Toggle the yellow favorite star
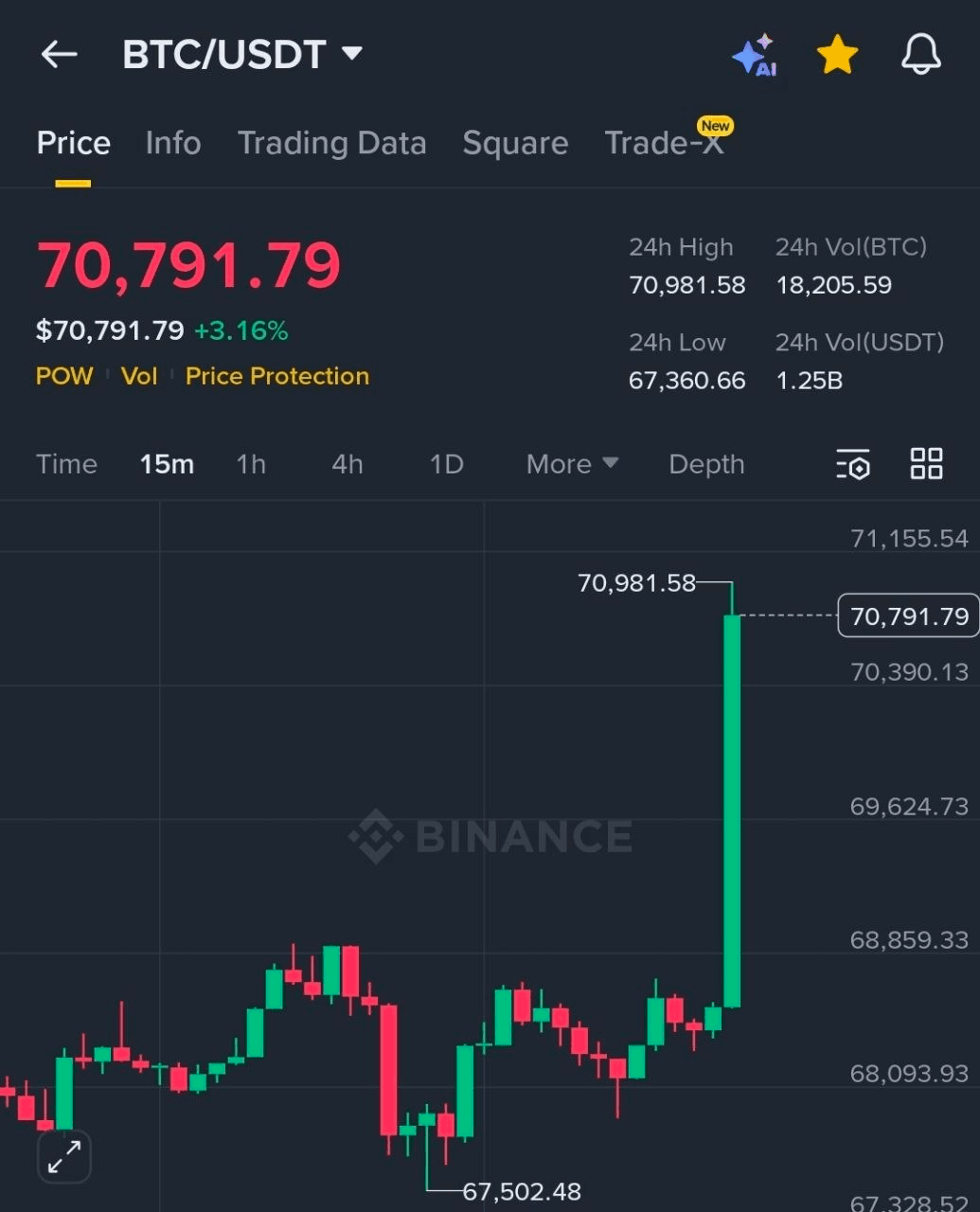Screen dimensions: 980x1212 837,55
